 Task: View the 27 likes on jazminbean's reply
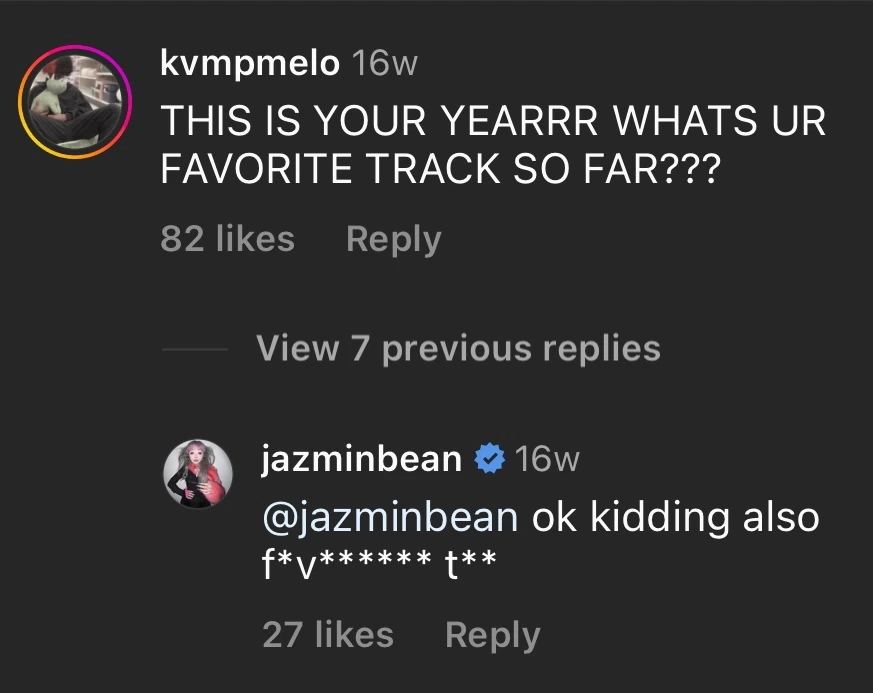(327, 635)
